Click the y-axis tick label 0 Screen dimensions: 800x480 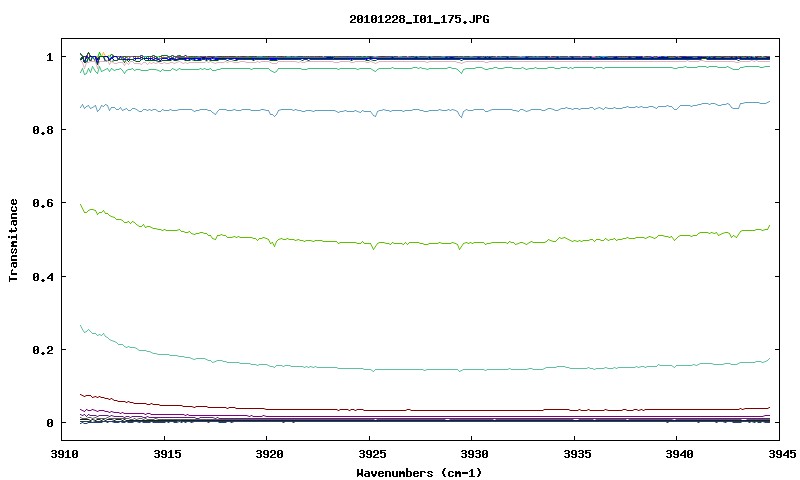pos(49,423)
